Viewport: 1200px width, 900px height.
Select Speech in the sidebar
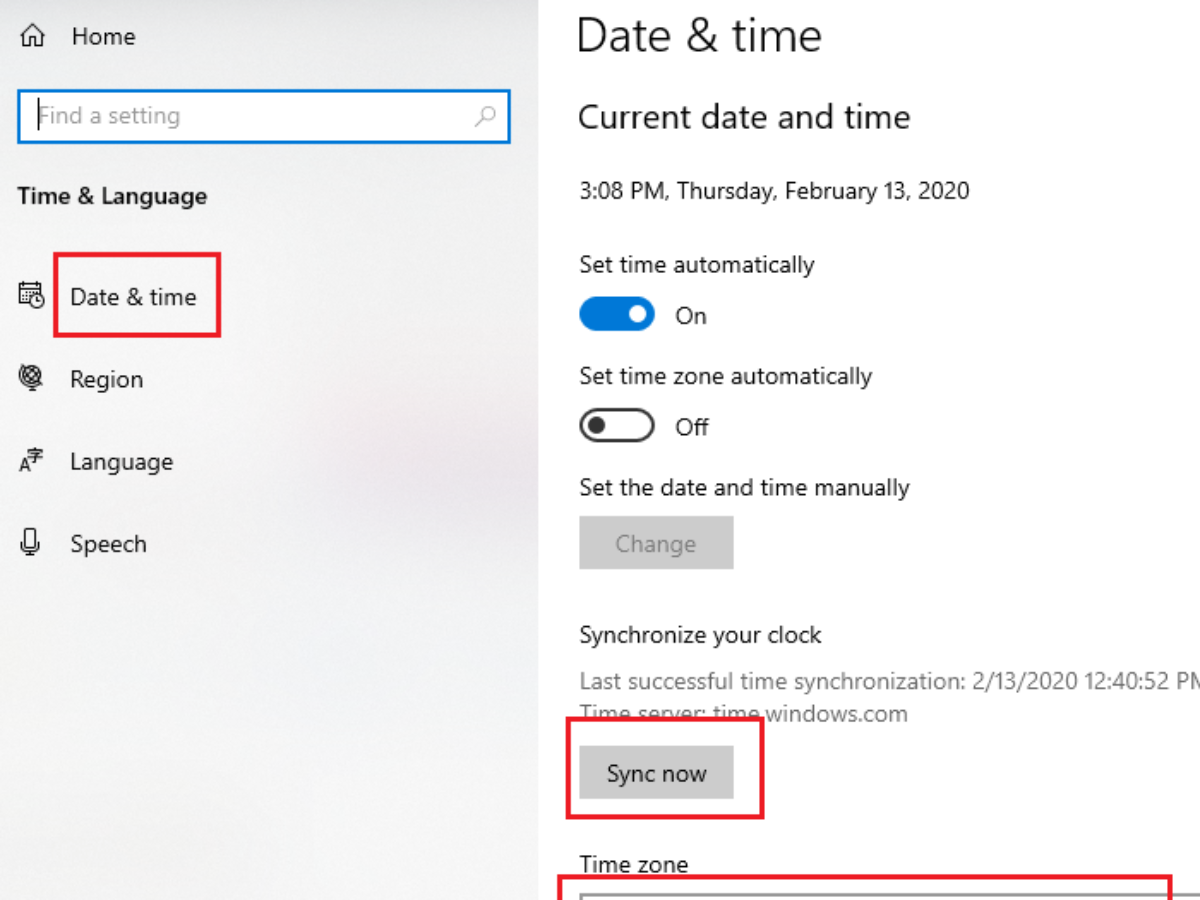[x=108, y=544]
